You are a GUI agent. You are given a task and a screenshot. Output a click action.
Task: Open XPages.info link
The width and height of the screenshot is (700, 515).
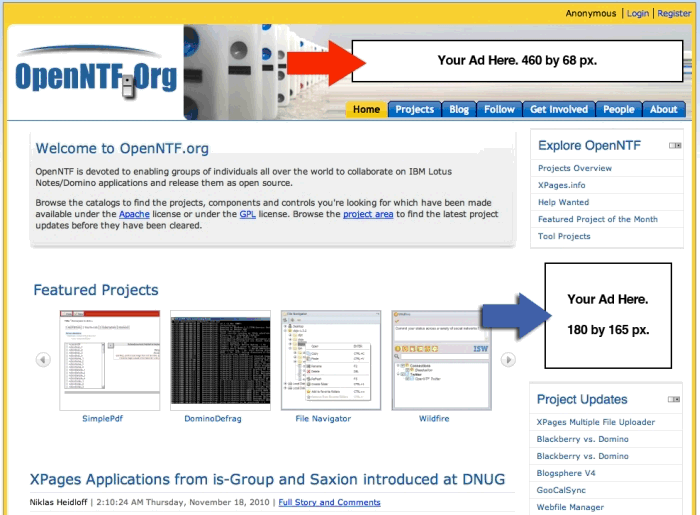click(x=561, y=185)
